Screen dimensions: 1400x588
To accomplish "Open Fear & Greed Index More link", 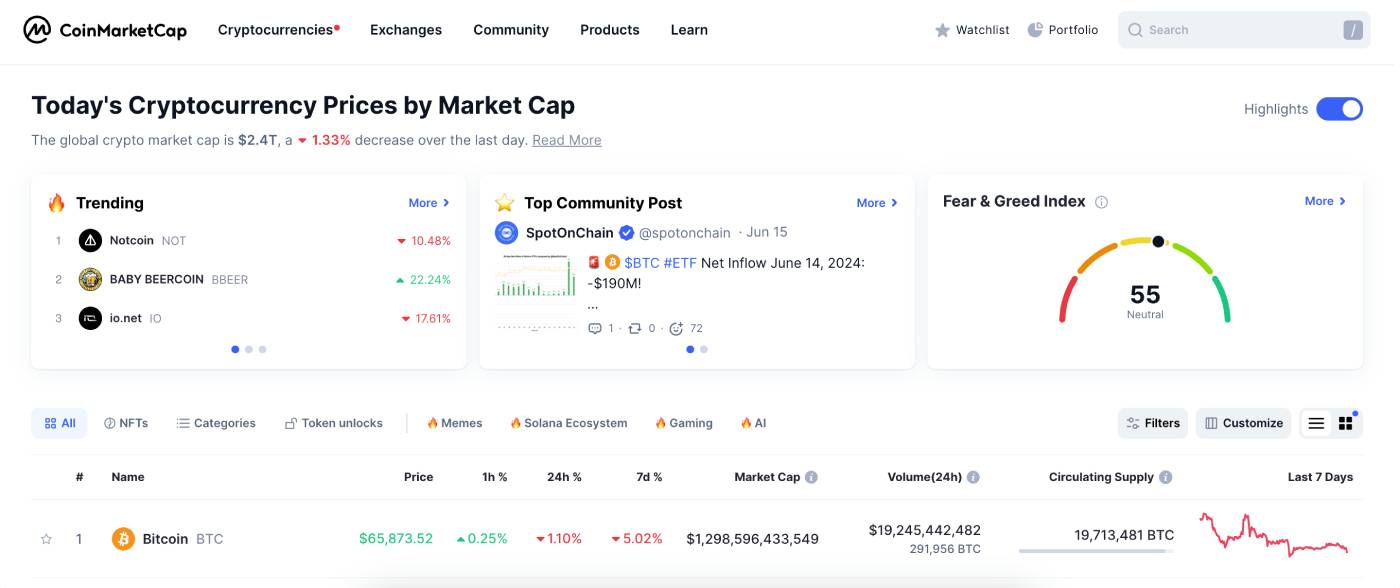I will click(1325, 201).
